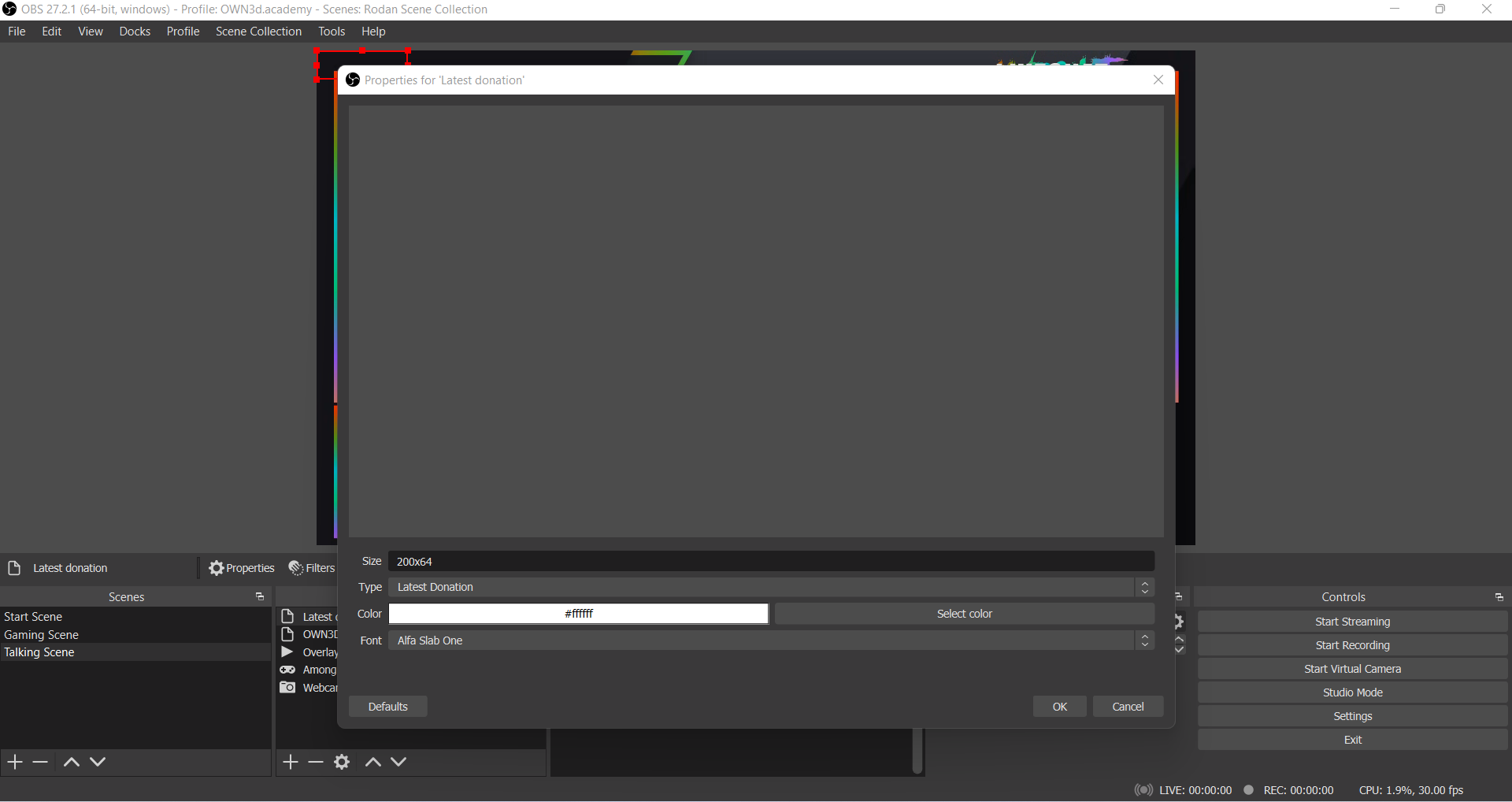The width and height of the screenshot is (1512, 802).
Task: Open the Tools menu
Action: tap(332, 32)
